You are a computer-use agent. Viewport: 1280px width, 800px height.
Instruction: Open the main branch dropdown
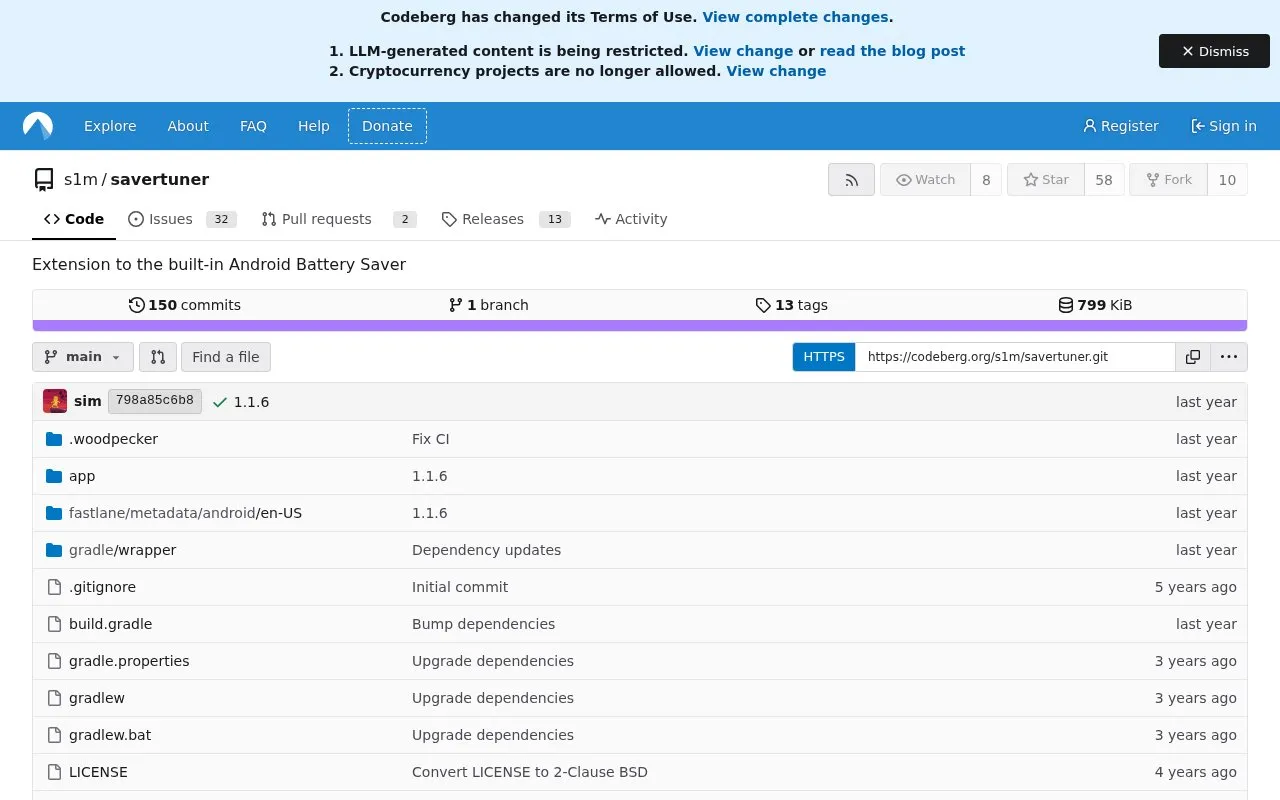(x=83, y=357)
